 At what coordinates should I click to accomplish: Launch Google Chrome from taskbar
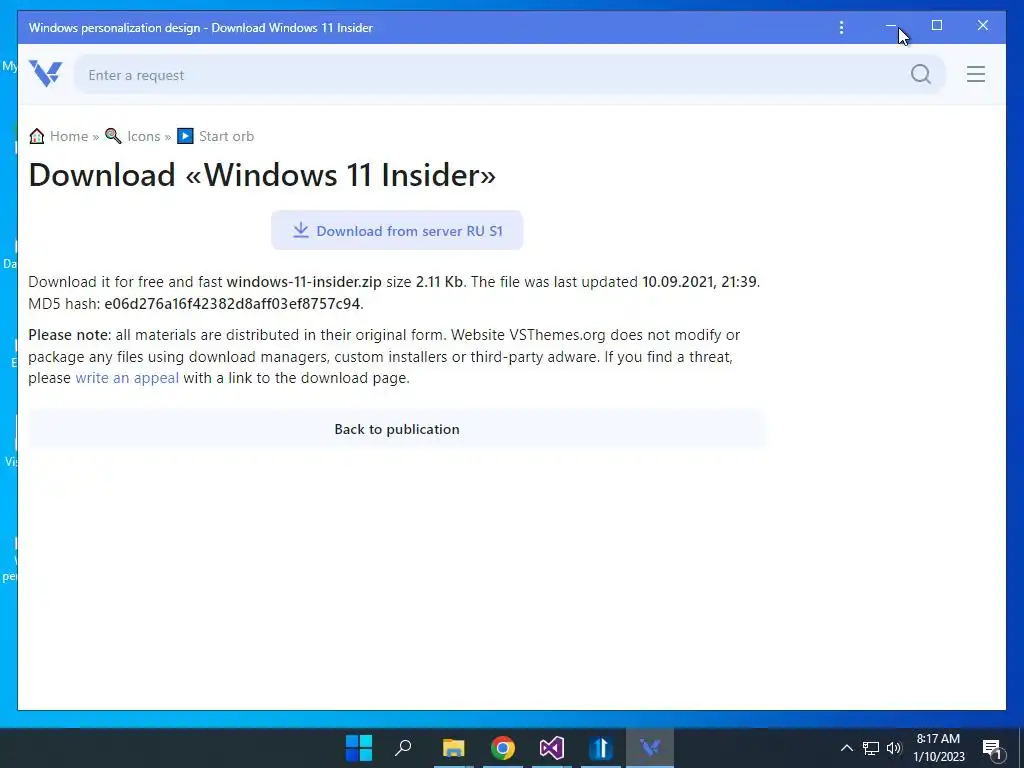coord(502,748)
